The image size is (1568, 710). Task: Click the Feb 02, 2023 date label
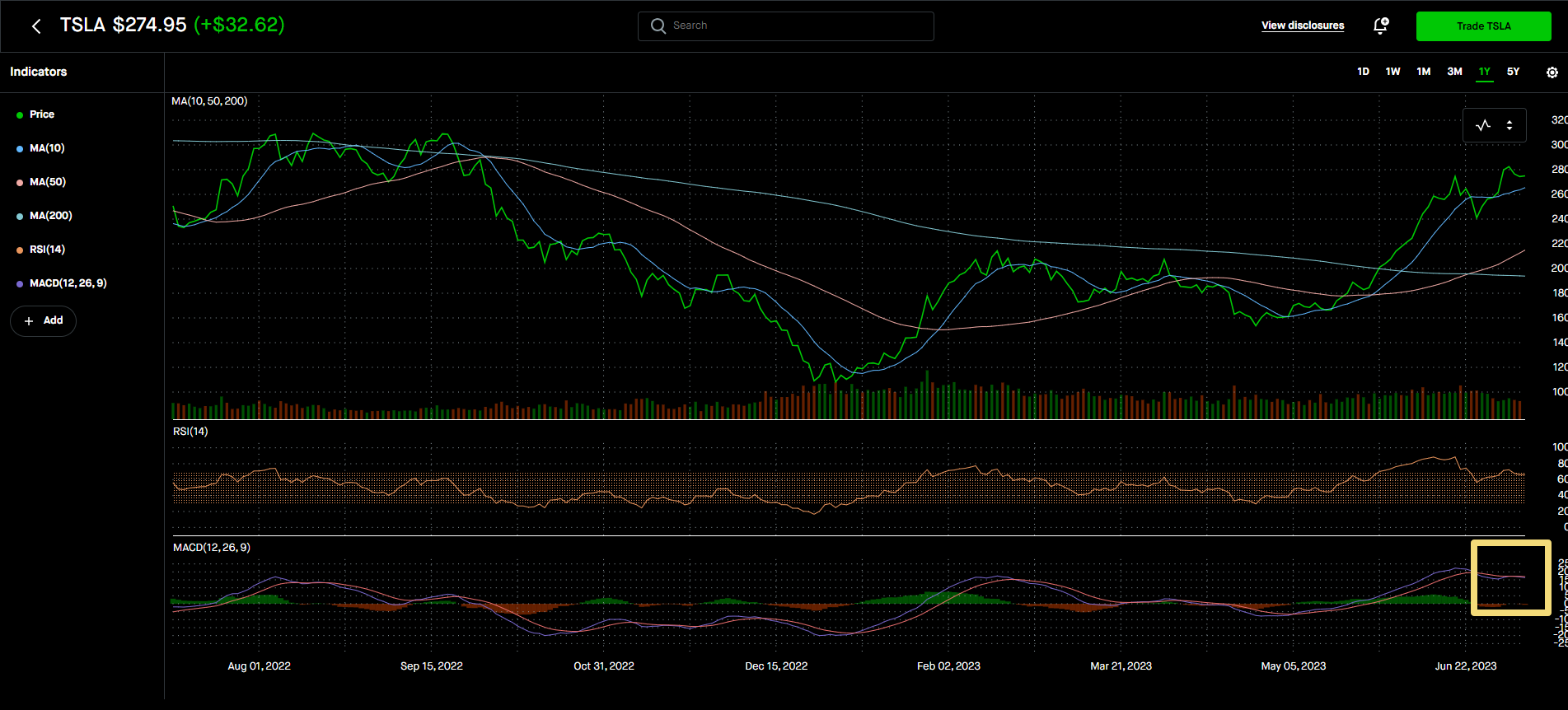pos(948,666)
